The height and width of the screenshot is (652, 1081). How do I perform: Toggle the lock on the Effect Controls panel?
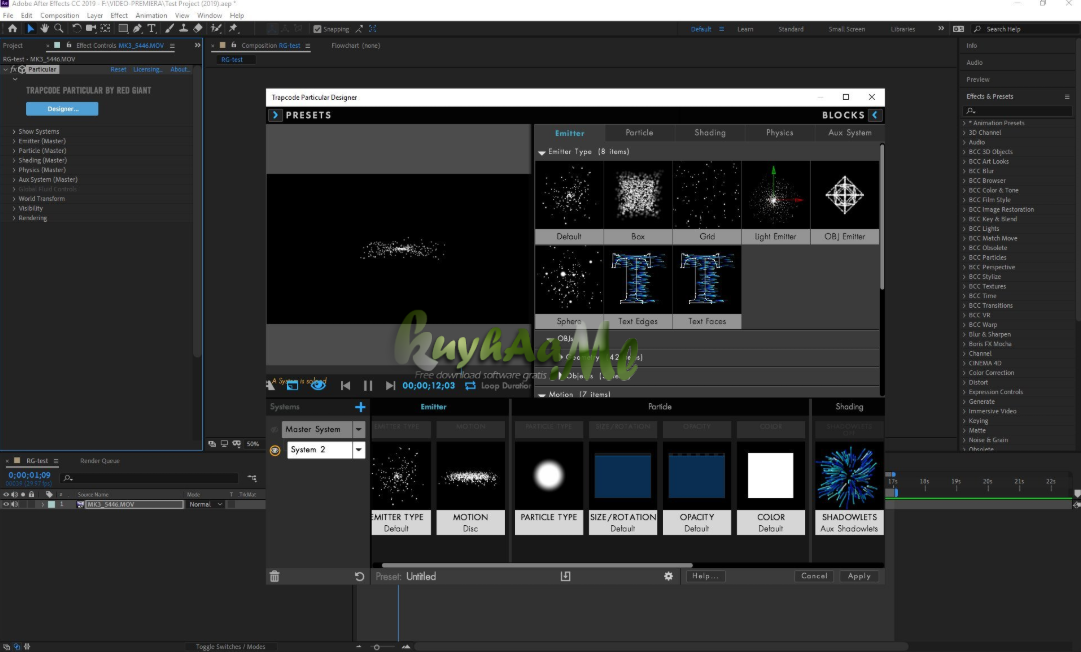[68, 45]
